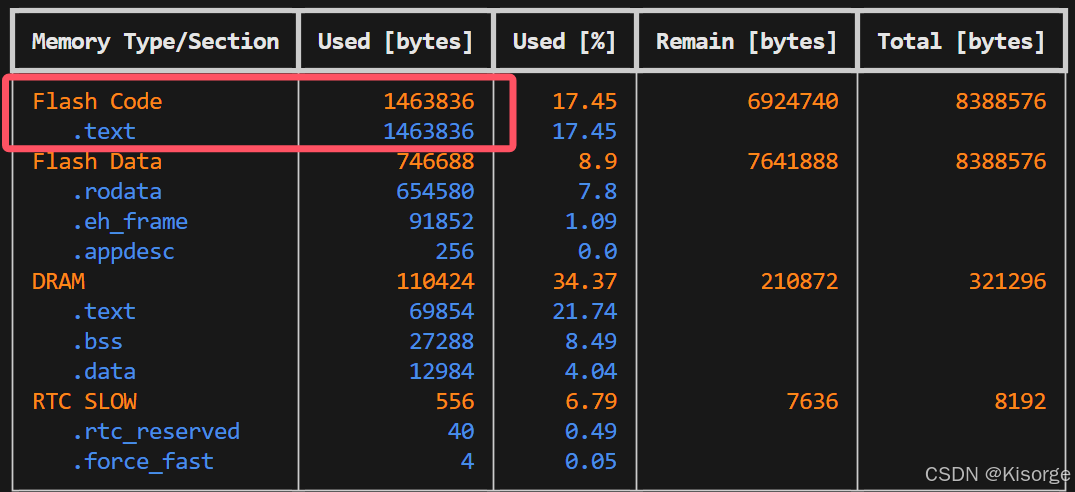This screenshot has width=1075, height=492.
Task: Select the "RTC SLOW" row label
Action: click(84, 401)
